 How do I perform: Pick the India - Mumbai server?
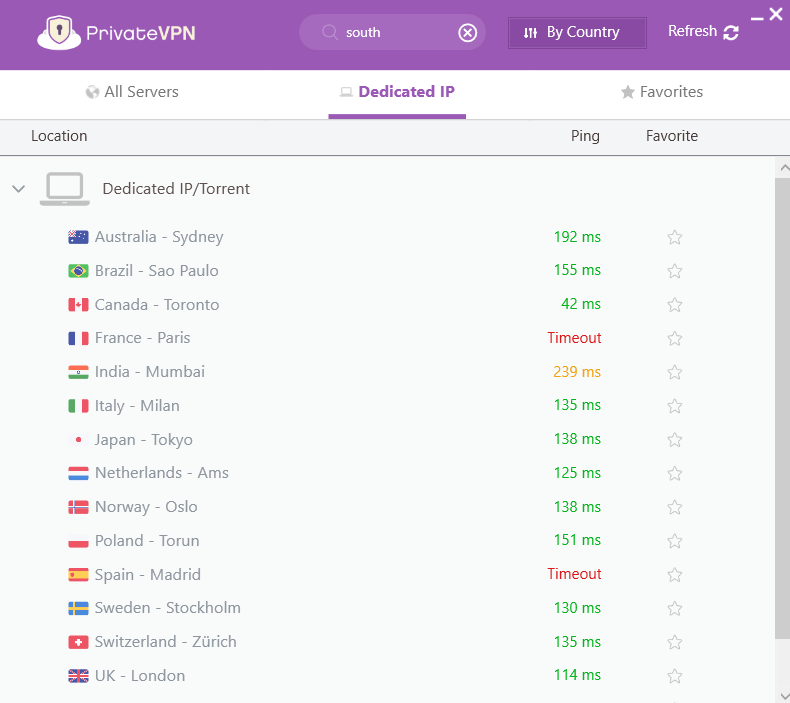point(150,372)
